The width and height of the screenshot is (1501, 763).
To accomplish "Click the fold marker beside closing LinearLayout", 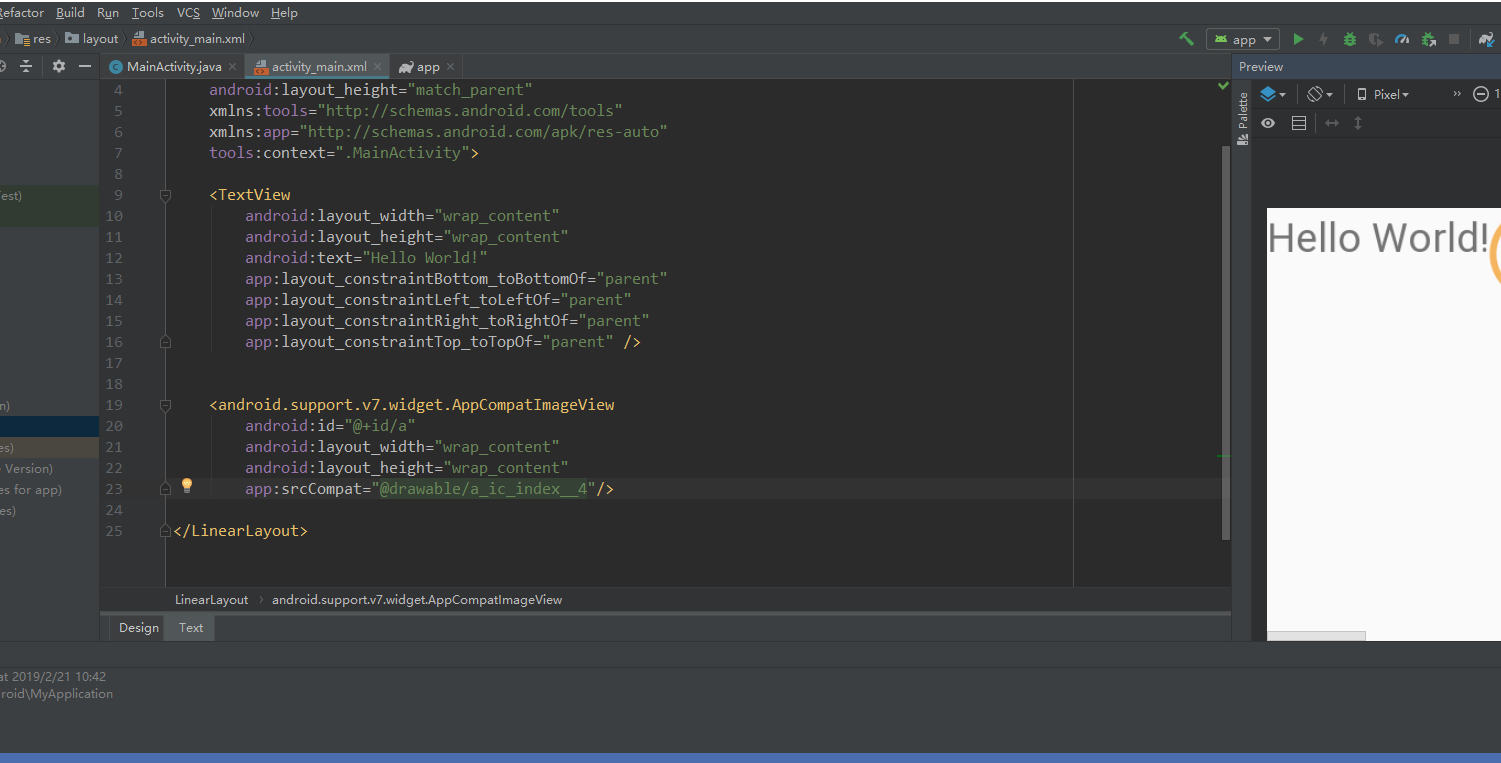I will click(166, 531).
